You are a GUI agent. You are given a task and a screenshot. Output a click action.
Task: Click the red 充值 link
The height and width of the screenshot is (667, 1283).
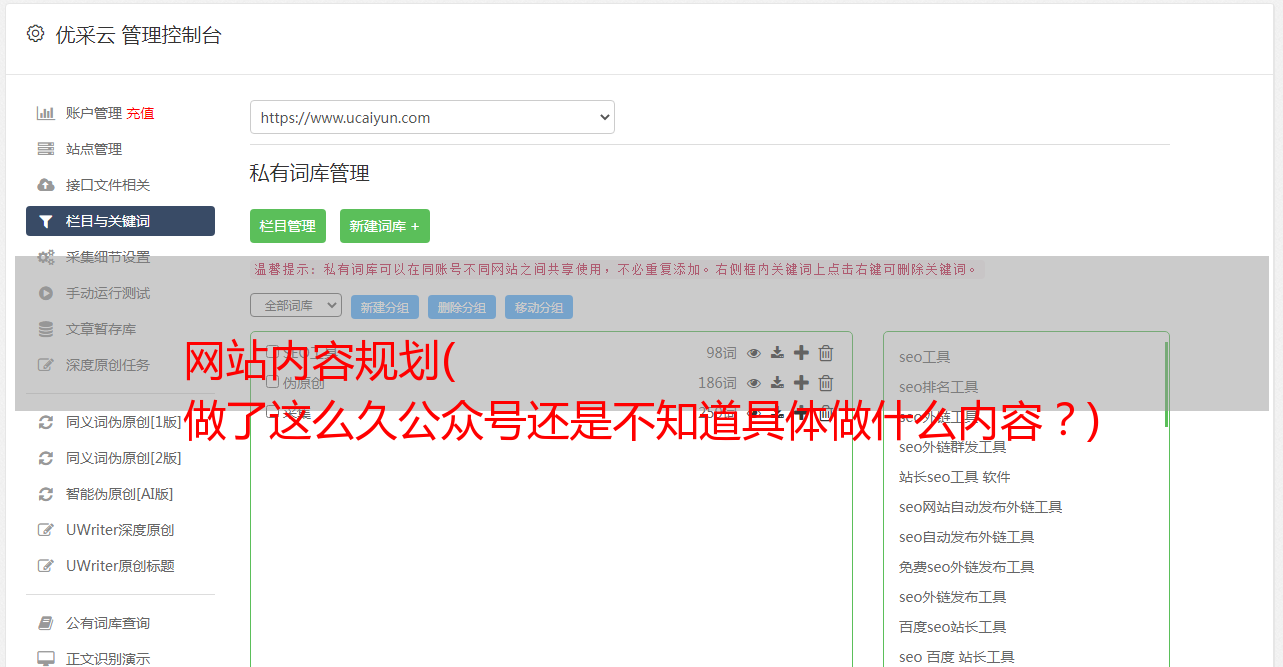coord(140,113)
